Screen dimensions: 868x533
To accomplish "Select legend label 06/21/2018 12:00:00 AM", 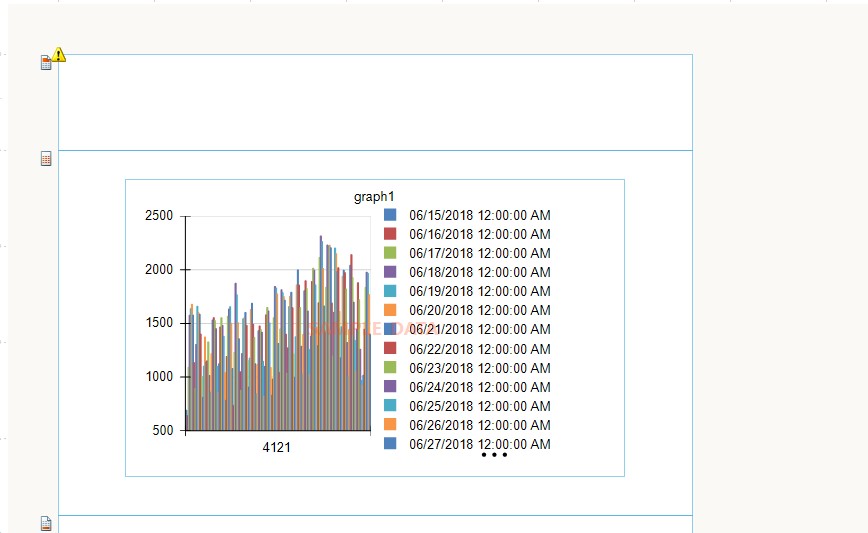I will [x=480, y=329].
